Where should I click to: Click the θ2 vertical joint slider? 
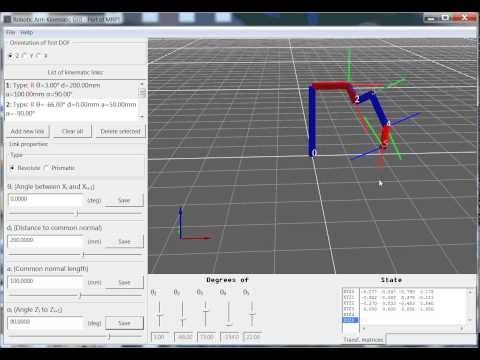click(x=182, y=314)
